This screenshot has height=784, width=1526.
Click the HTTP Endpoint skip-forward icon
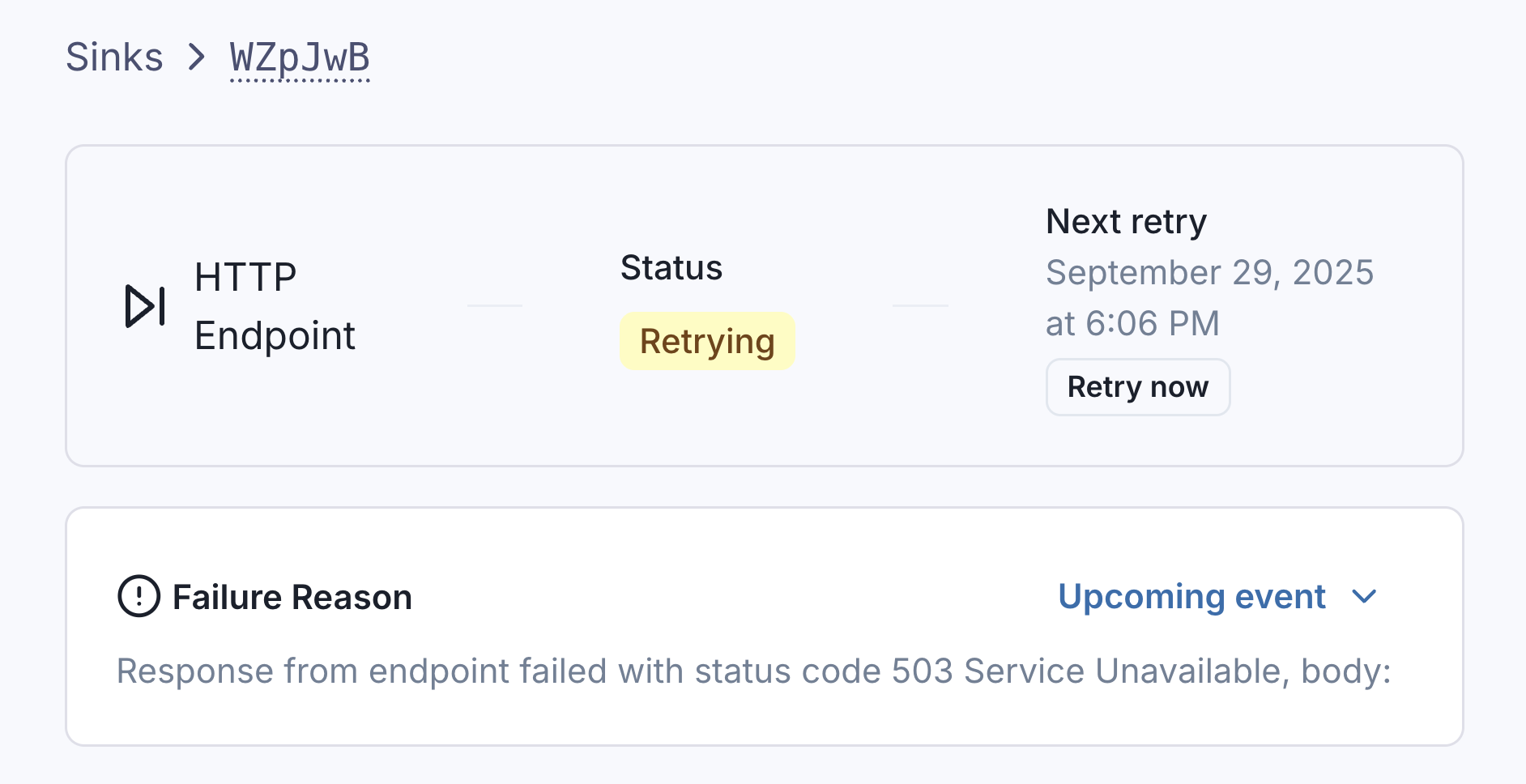pos(145,306)
